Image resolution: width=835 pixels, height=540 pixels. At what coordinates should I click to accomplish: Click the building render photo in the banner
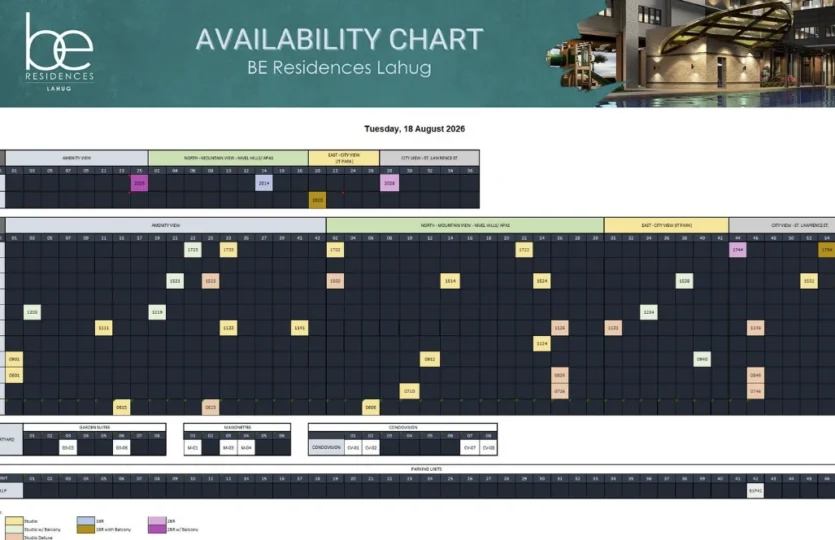point(691,52)
